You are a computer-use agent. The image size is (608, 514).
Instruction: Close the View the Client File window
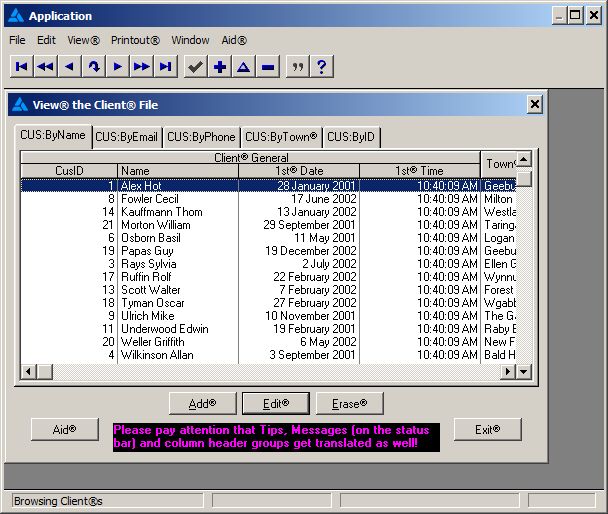point(534,104)
